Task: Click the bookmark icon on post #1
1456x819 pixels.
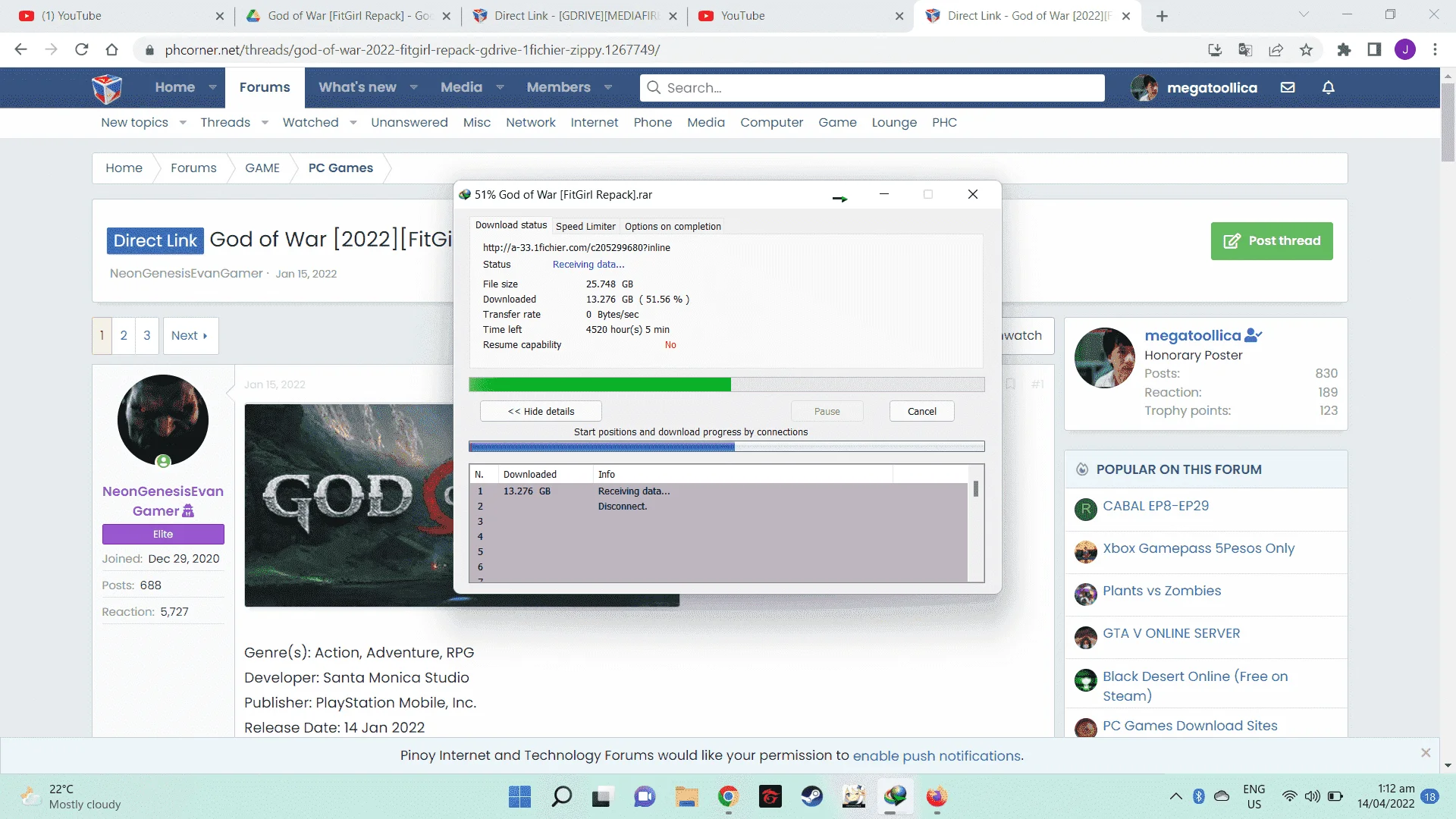Action: click(1010, 384)
